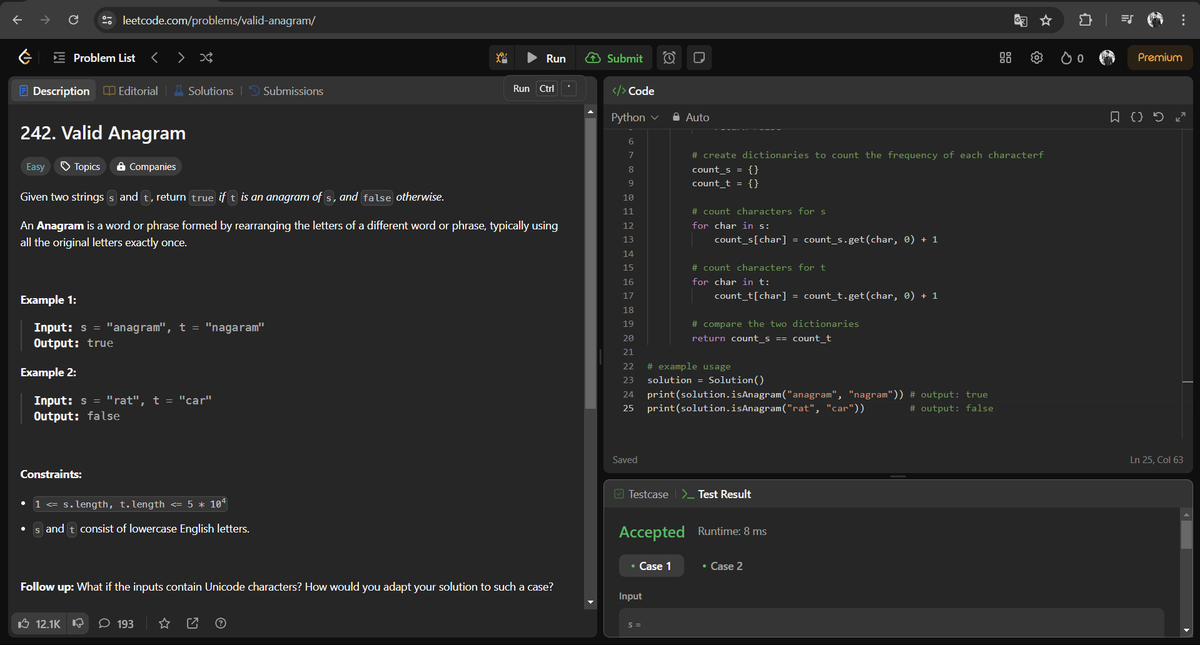The height and width of the screenshot is (645, 1200).
Task: Open the feedback question mark icon
Action: [x=220, y=624]
